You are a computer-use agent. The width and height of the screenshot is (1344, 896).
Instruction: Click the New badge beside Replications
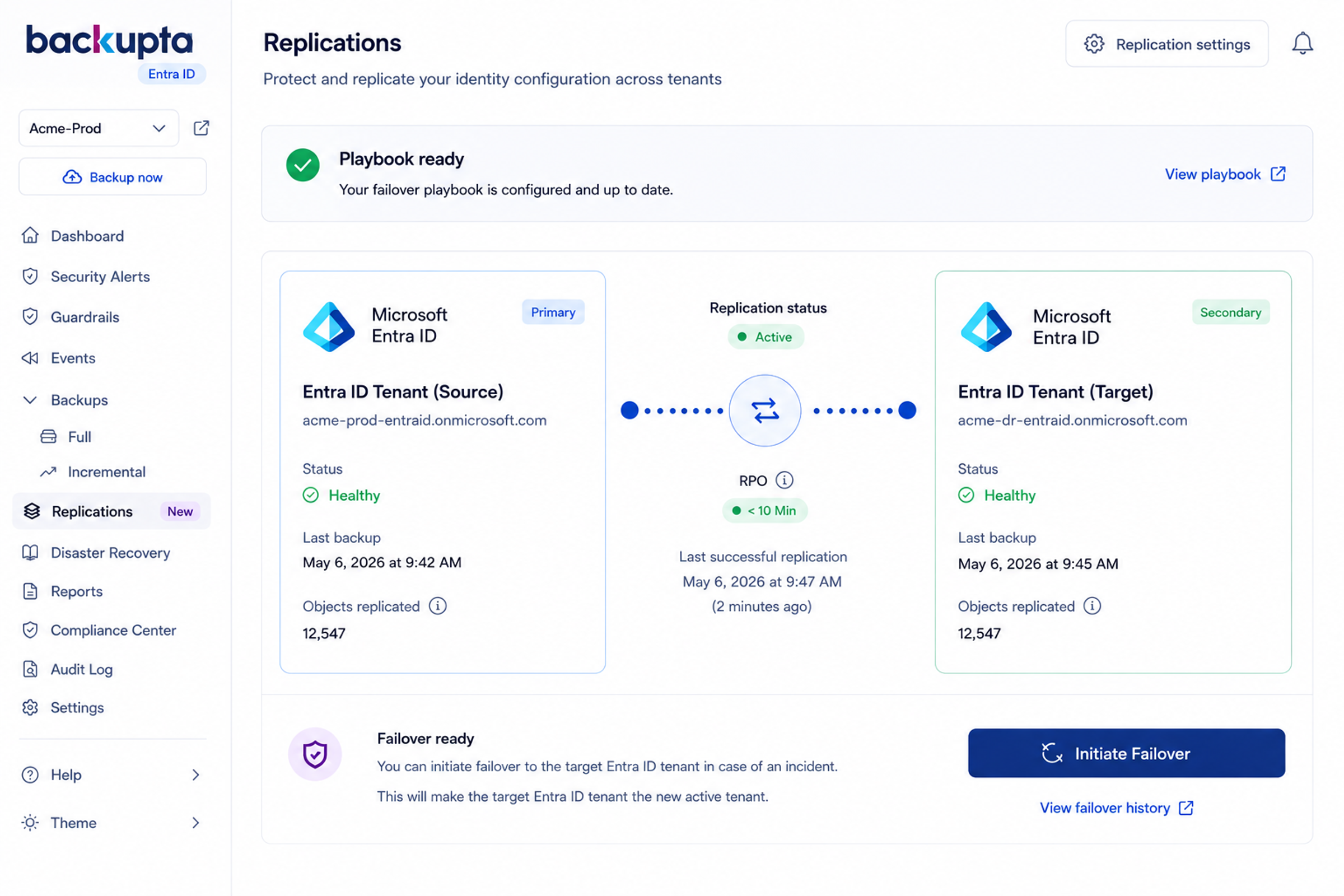pyautogui.click(x=180, y=511)
